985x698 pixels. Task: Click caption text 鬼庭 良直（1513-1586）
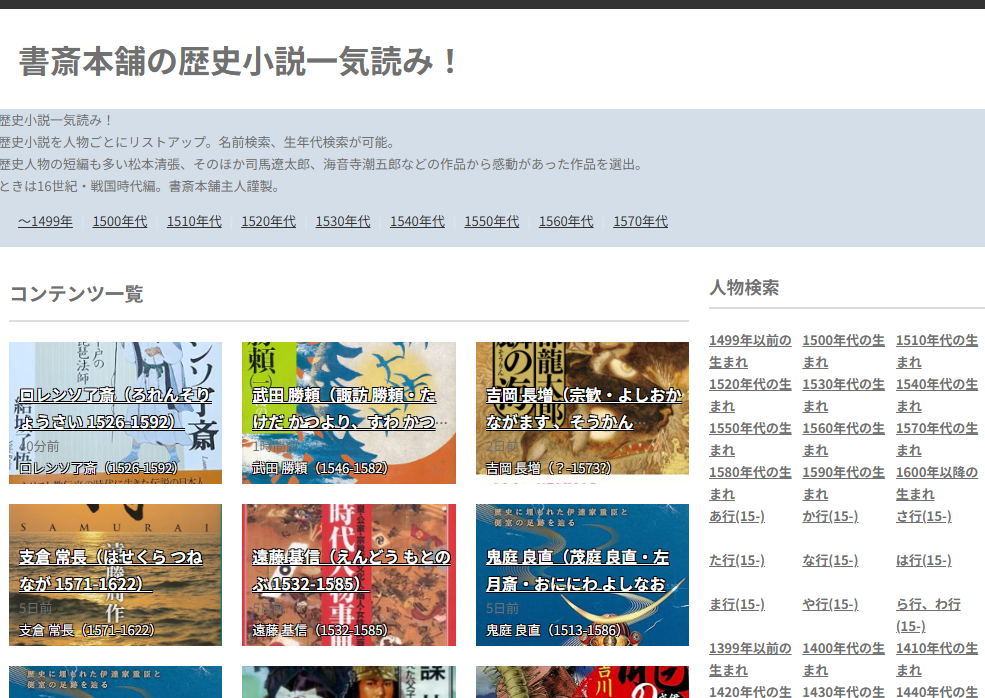pos(553,630)
